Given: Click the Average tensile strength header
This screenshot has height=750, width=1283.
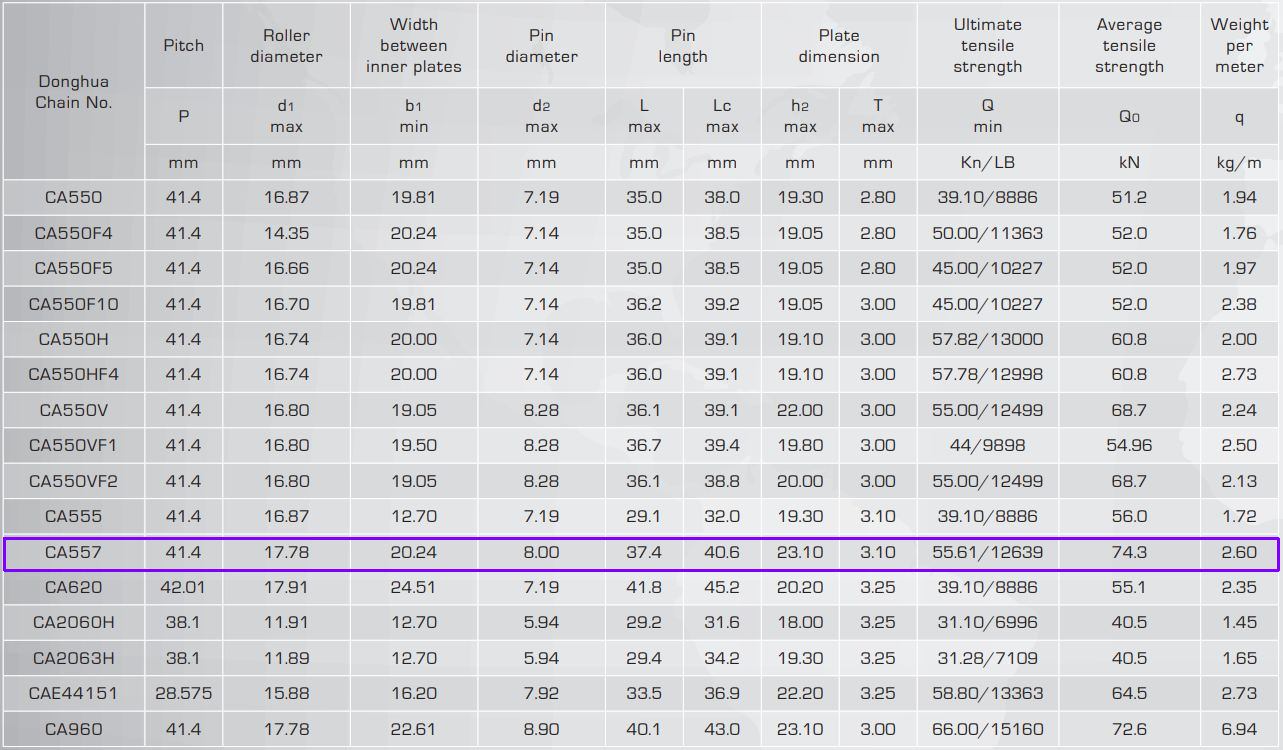Looking at the screenshot, I should [x=1129, y=46].
